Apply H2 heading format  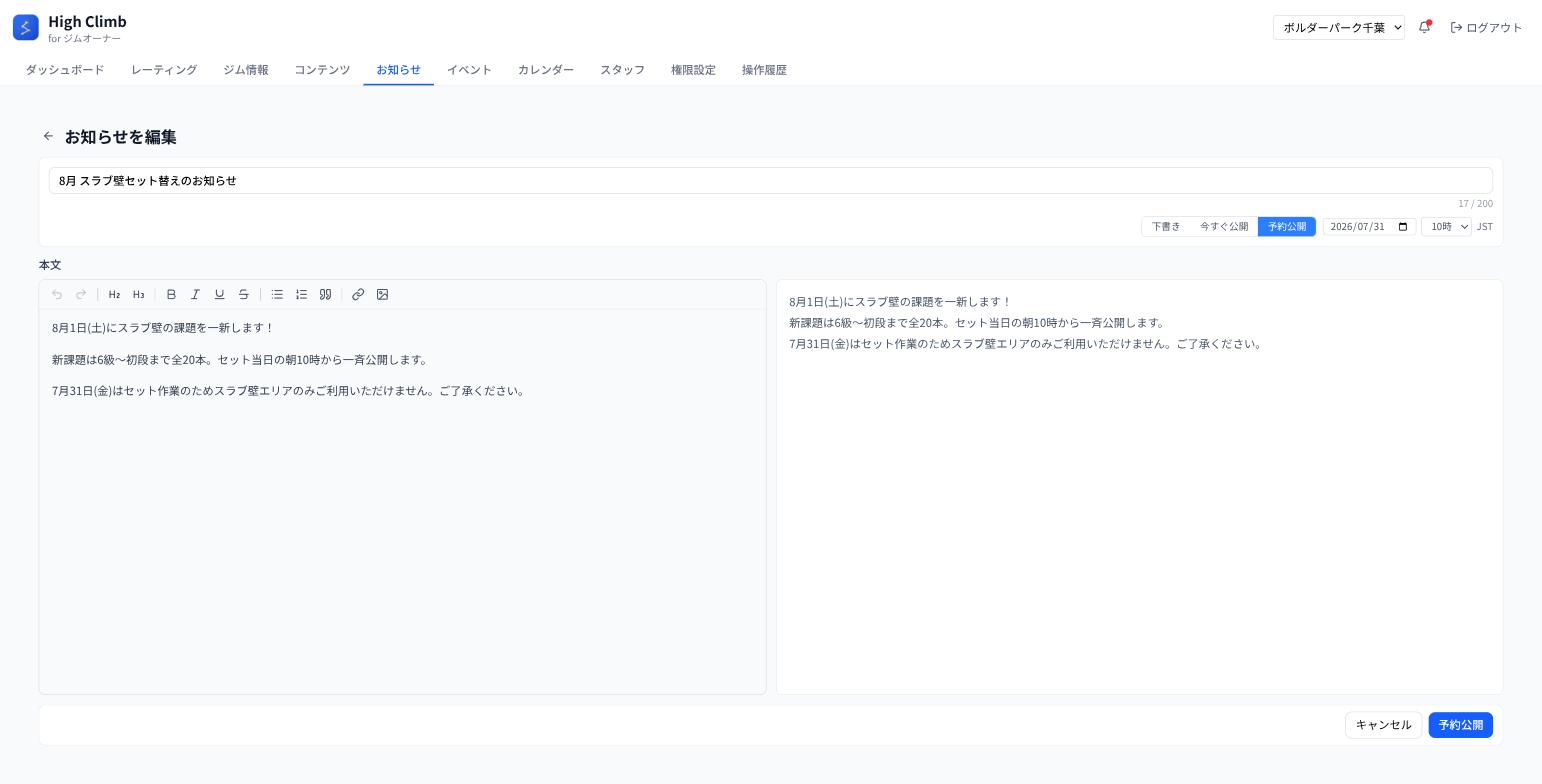[x=114, y=294]
